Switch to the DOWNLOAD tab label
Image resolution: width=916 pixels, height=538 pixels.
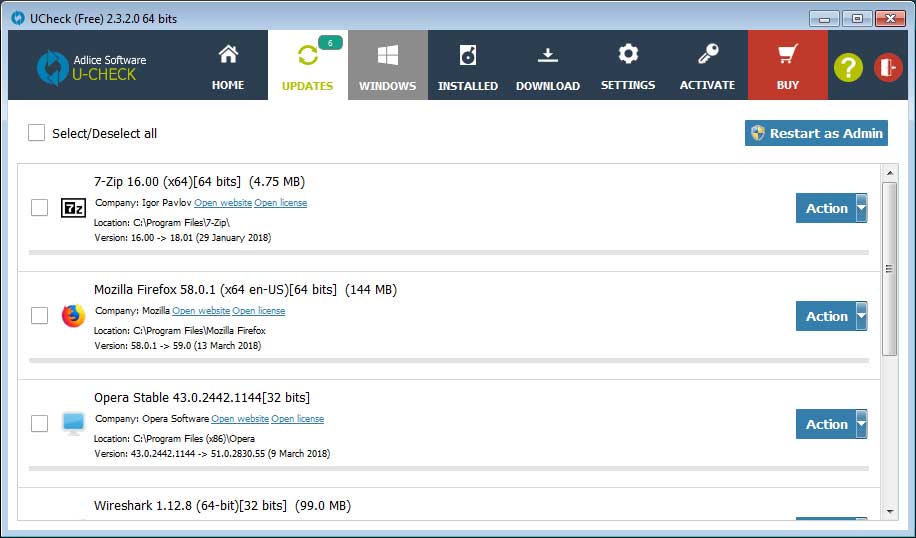coord(548,86)
